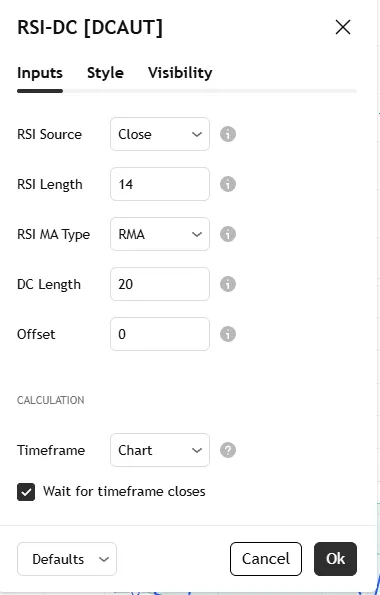This screenshot has width=380, height=595.
Task: Click the RSI-DC [DCAUT] dialog title
Action: pos(90,28)
